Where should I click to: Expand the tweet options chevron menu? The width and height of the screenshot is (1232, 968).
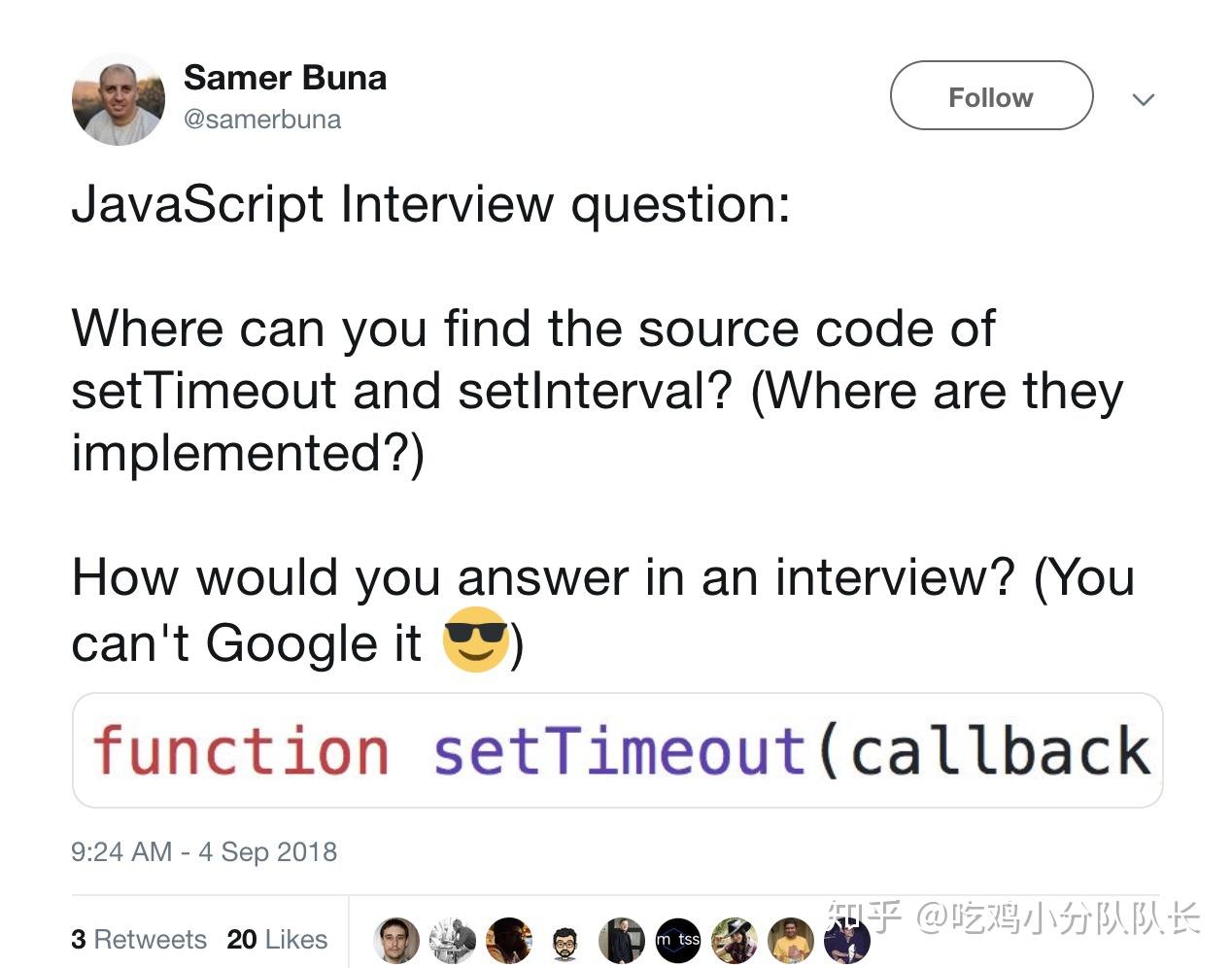[x=1144, y=99]
